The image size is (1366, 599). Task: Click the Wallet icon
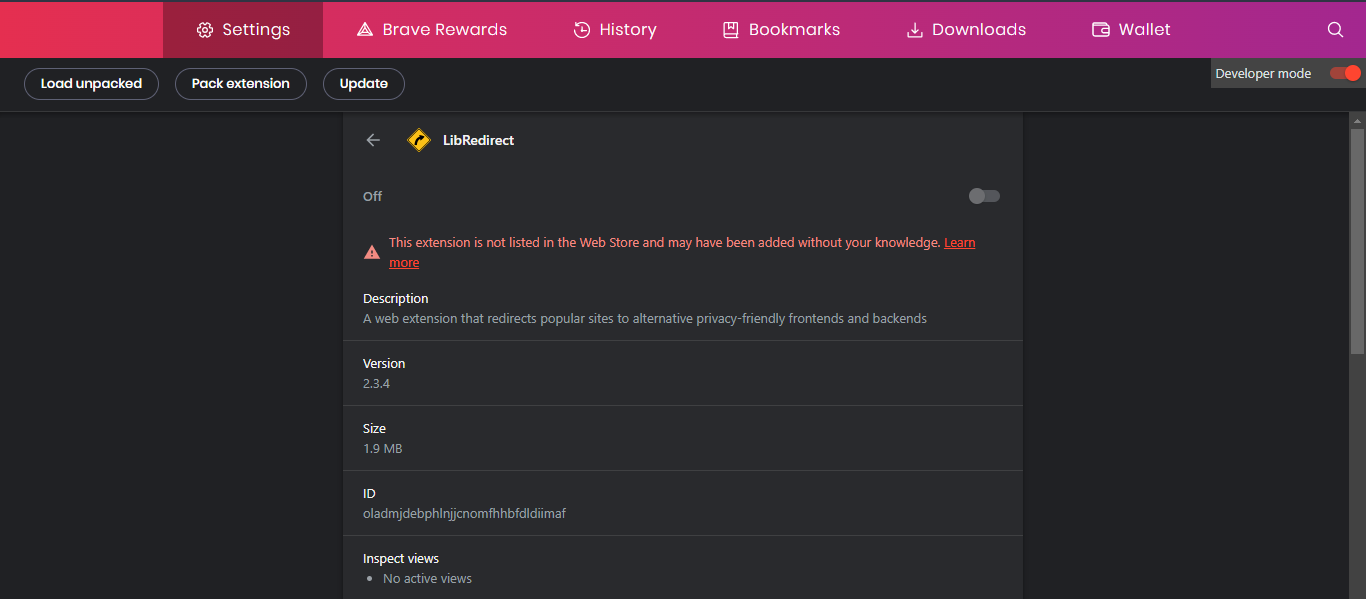tap(1101, 30)
